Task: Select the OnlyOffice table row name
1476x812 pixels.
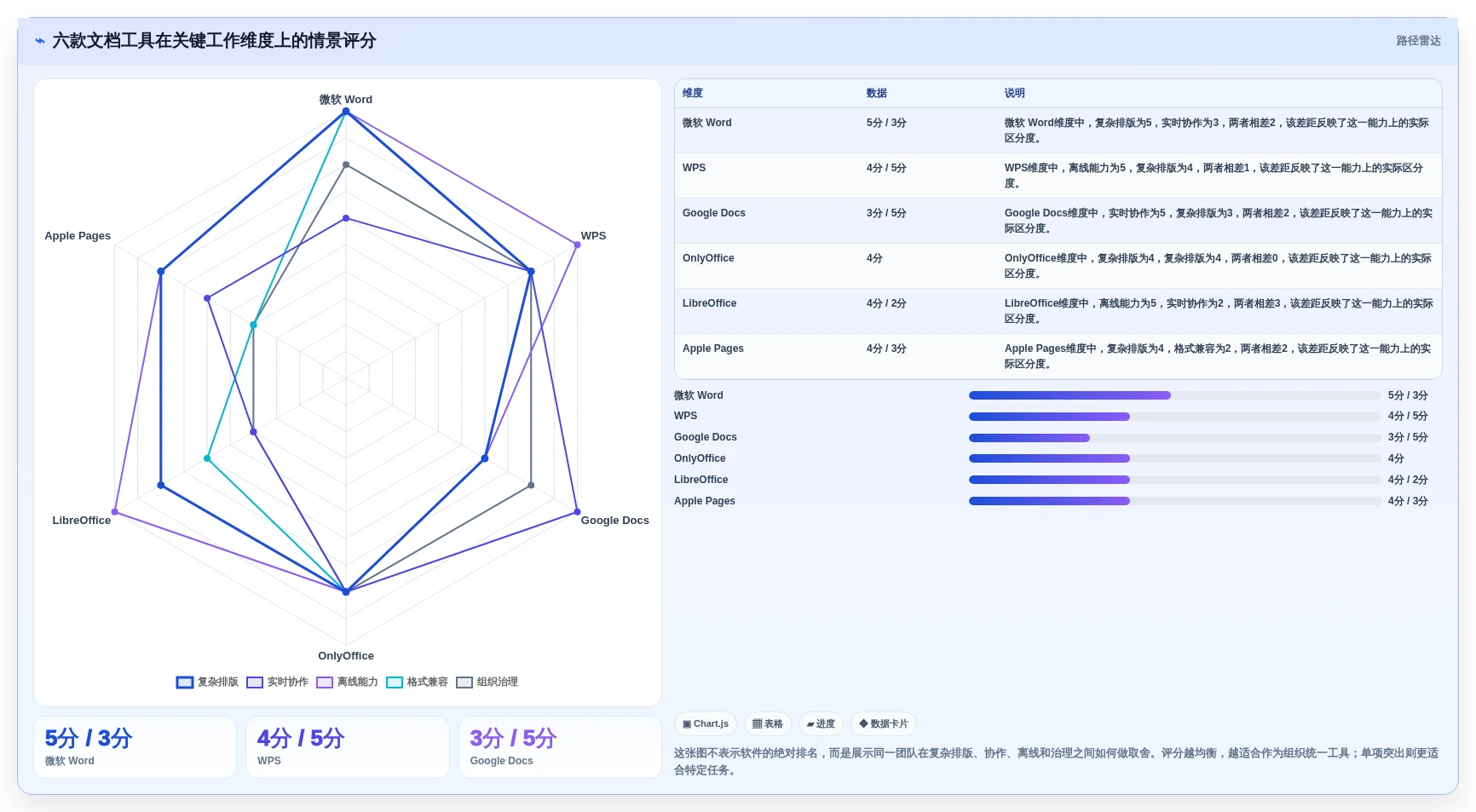Action: tap(708, 258)
